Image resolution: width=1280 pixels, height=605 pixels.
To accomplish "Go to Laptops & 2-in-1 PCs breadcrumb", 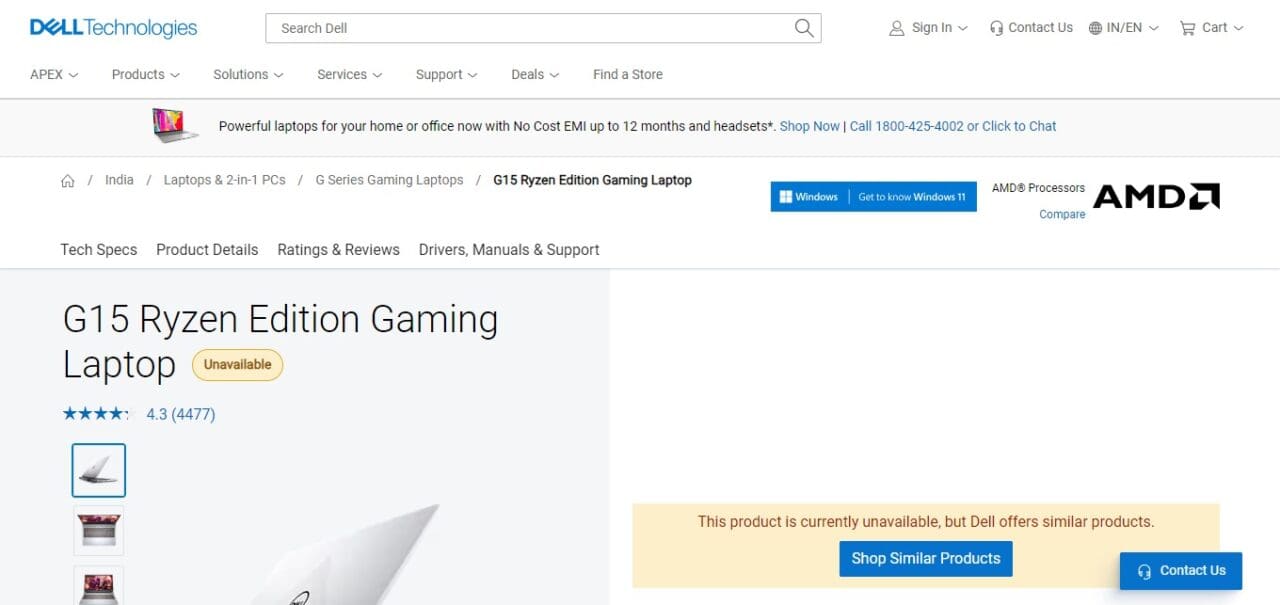I will click(x=224, y=180).
